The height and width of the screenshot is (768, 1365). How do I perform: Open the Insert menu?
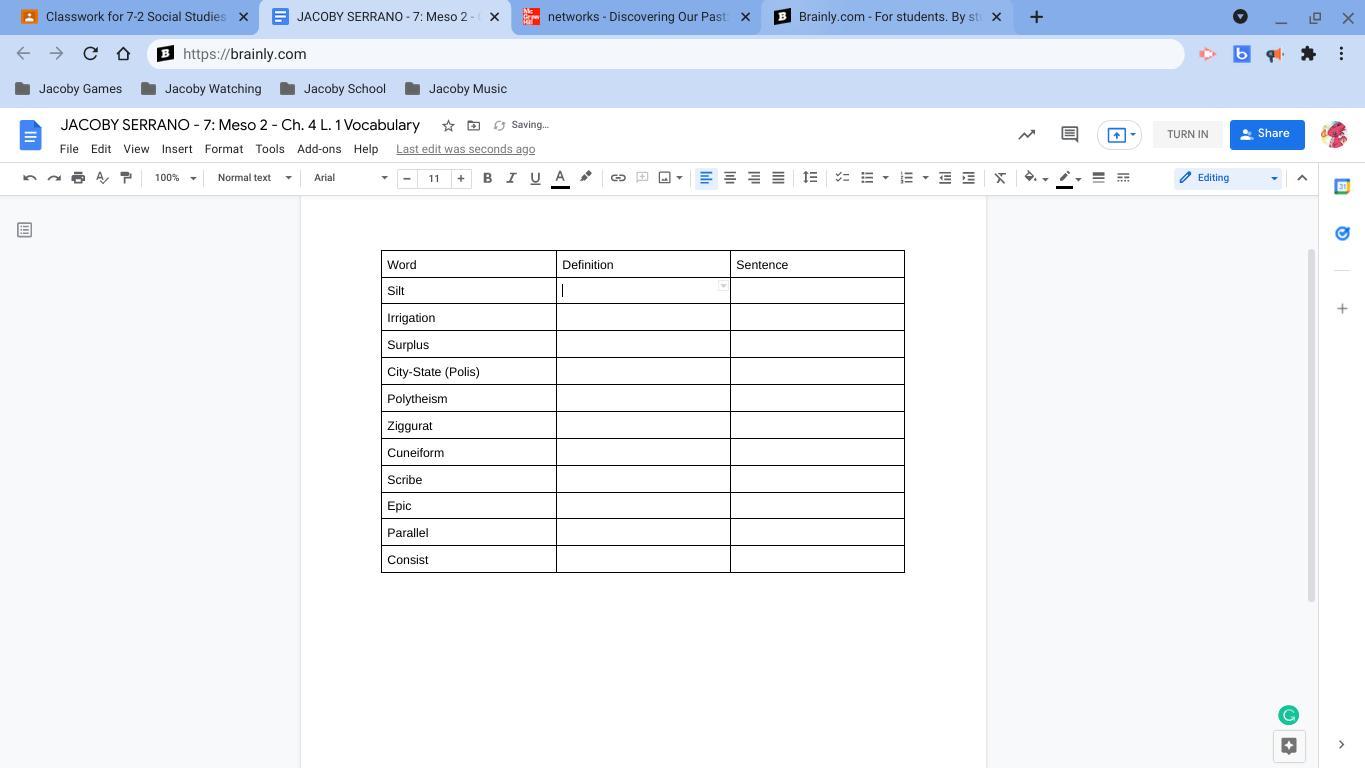point(176,149)
